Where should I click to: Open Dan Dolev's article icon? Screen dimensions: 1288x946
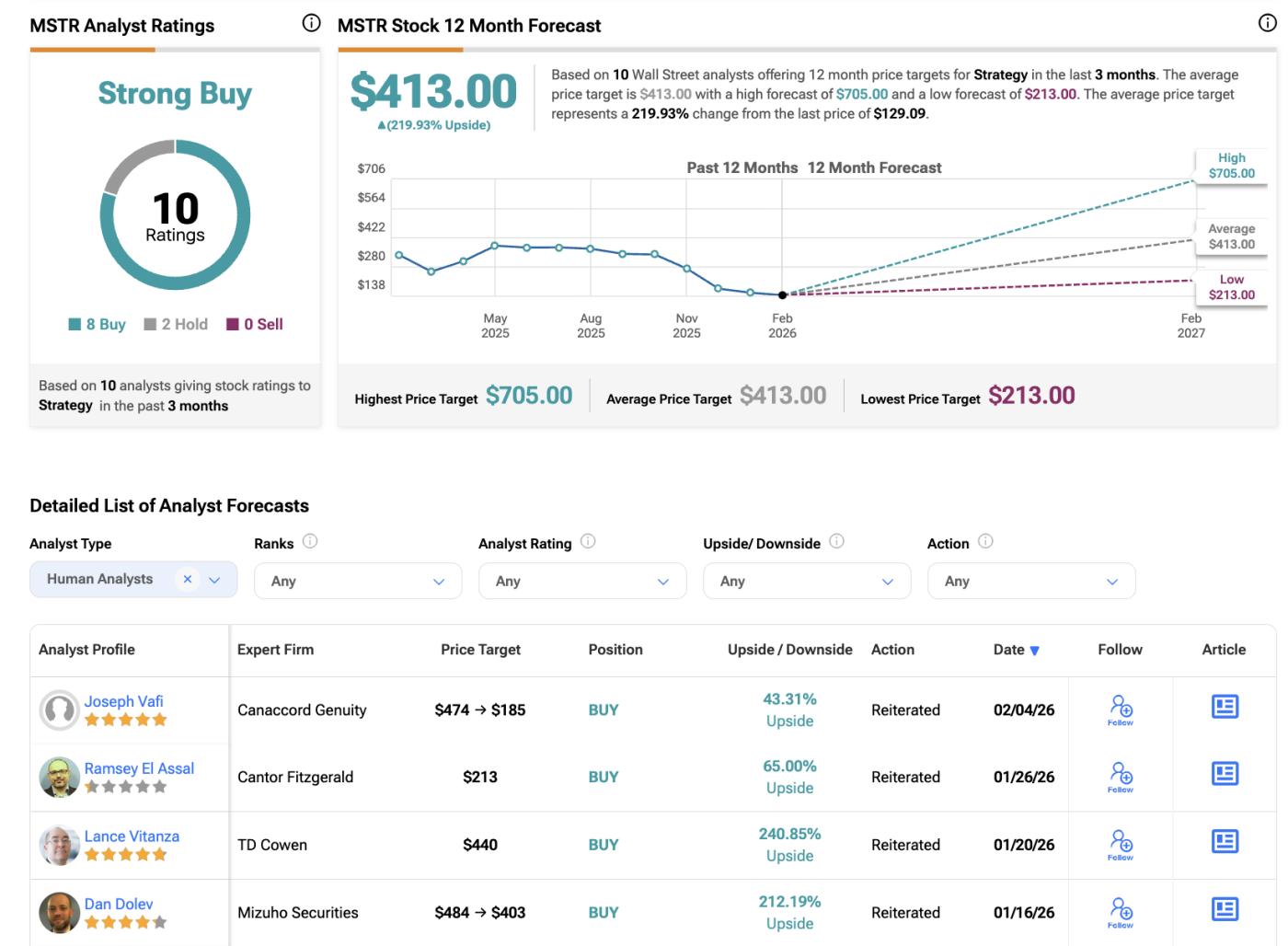tap(1224, 910)
